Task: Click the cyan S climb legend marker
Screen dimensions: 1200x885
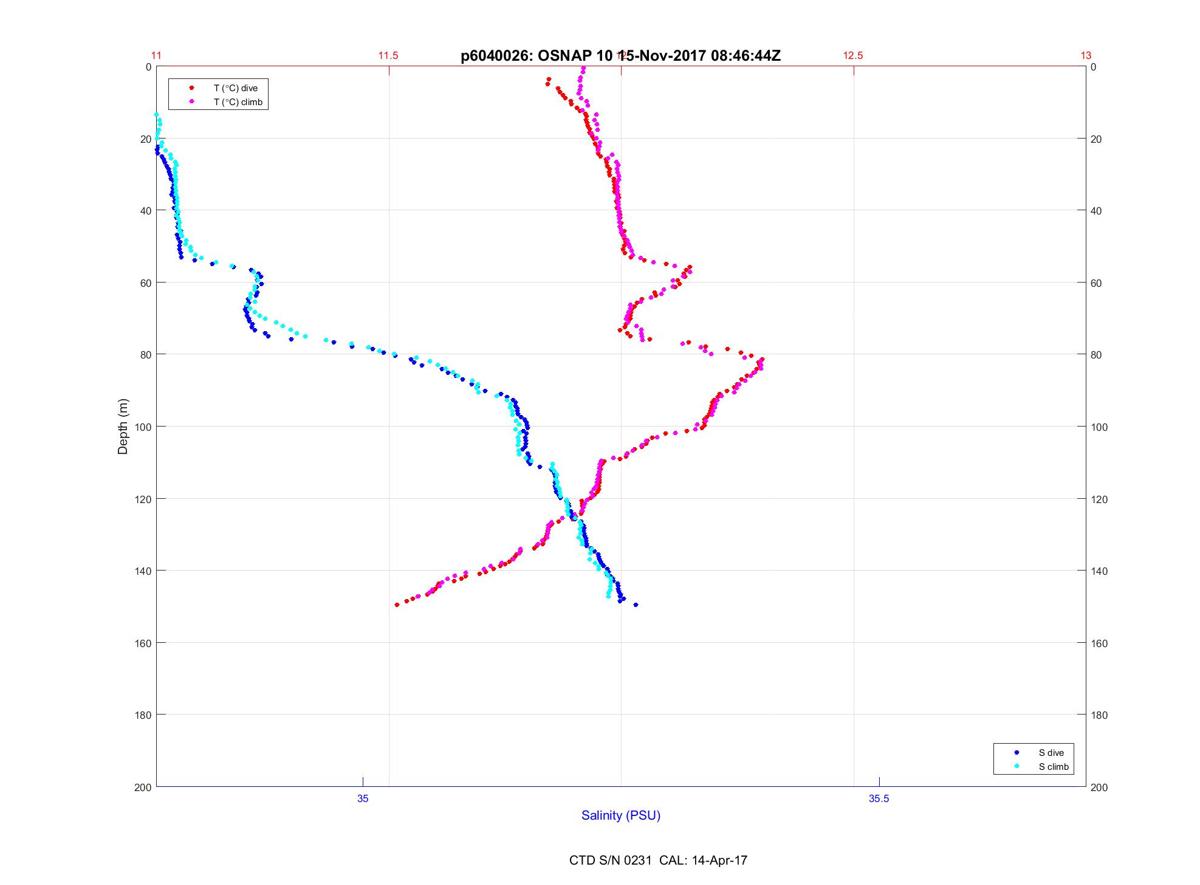Action: pos(1016,766)
